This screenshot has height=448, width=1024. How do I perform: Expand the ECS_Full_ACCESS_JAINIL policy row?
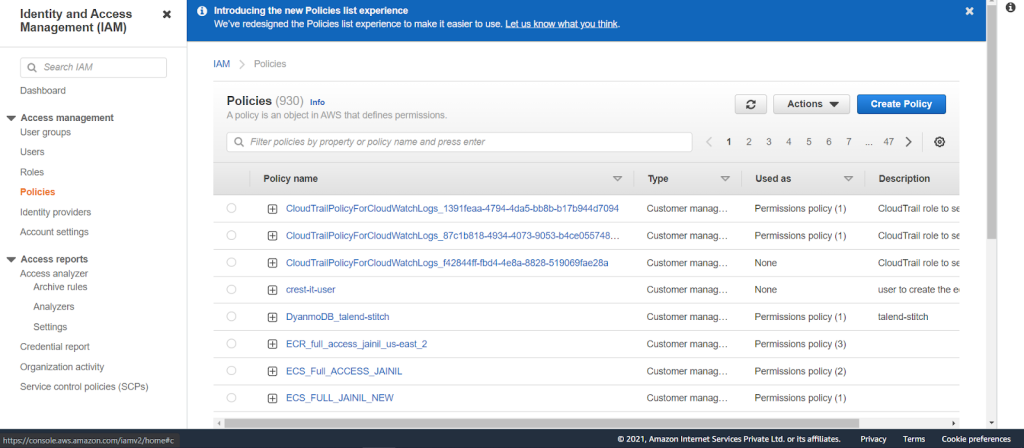tap(272, 372)
